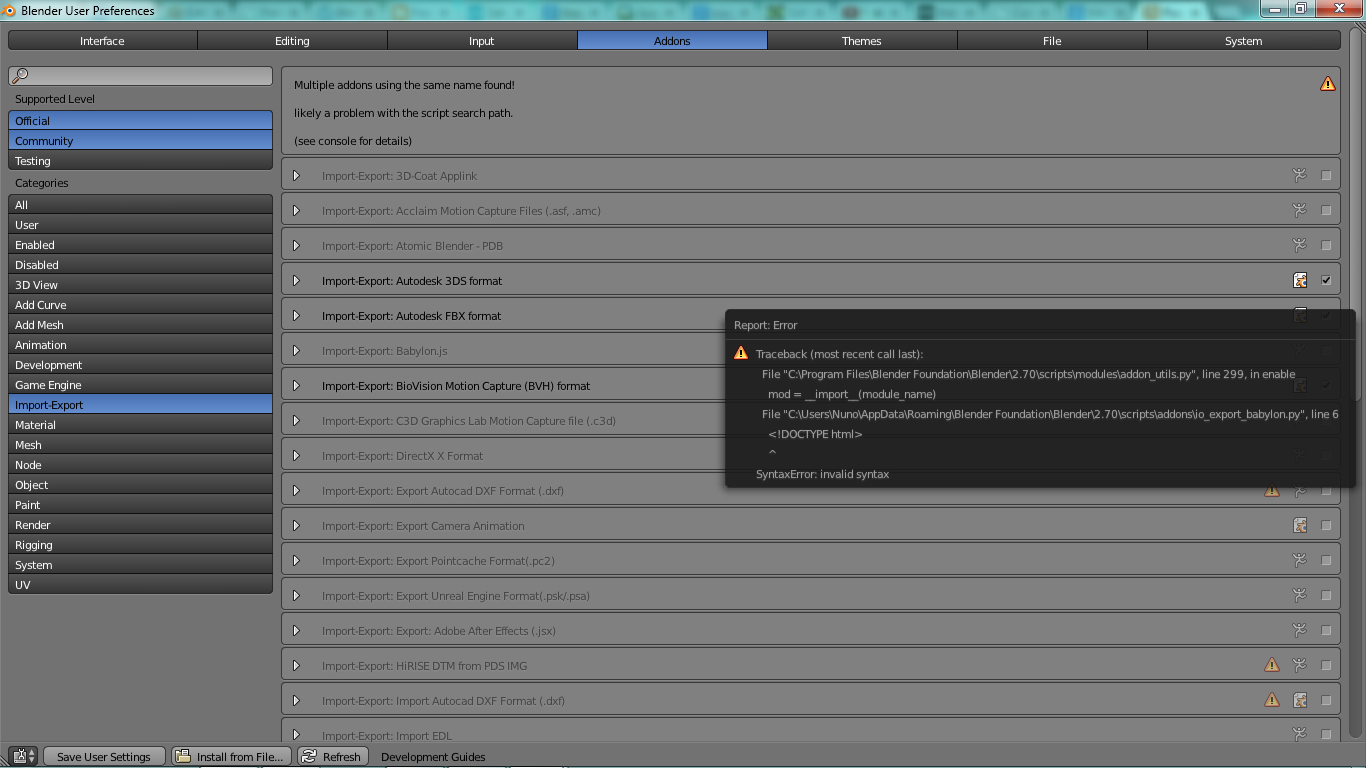
Task: Refresh the addons list
Action: (332, 757)
